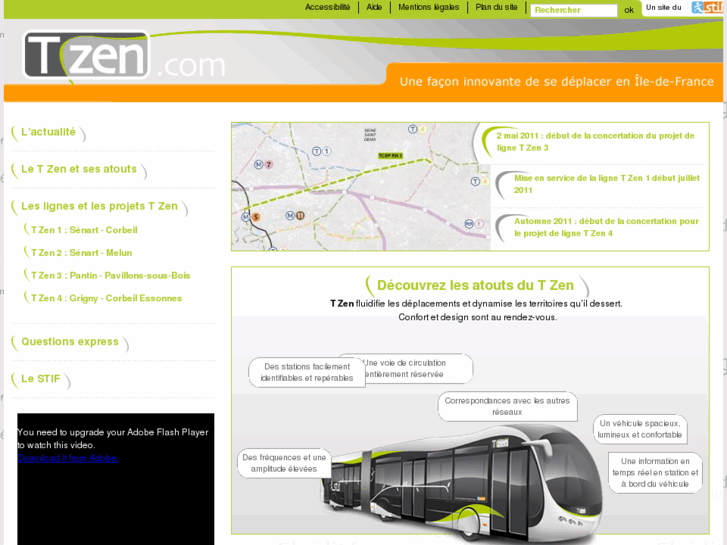Click the 'Une façon innovante de se déplacer' banner text
This screenshot has height=545, width=727.
[556, 82]
